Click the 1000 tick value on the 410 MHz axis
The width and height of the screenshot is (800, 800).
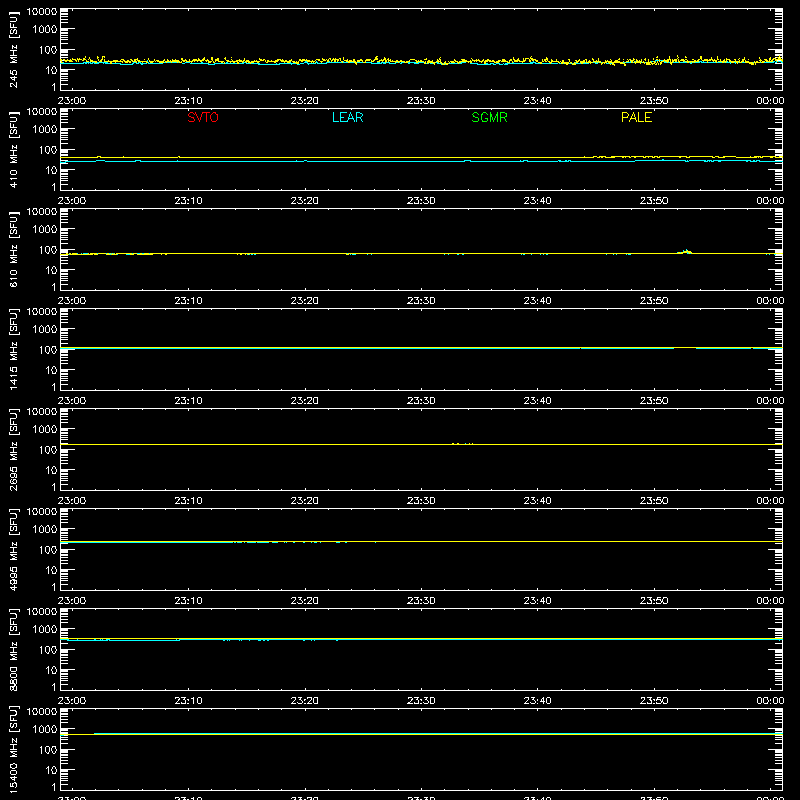(45, 130)
